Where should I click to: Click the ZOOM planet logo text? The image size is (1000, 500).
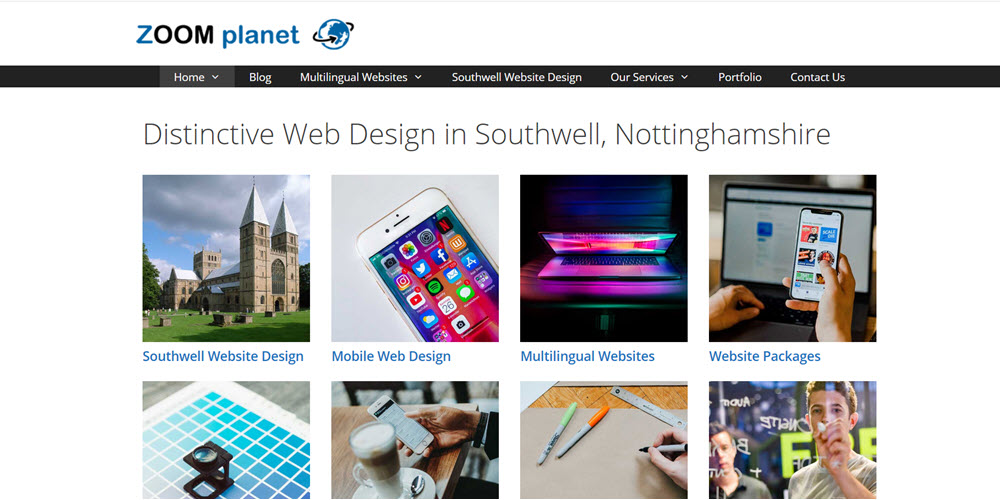tap(217, 36)
